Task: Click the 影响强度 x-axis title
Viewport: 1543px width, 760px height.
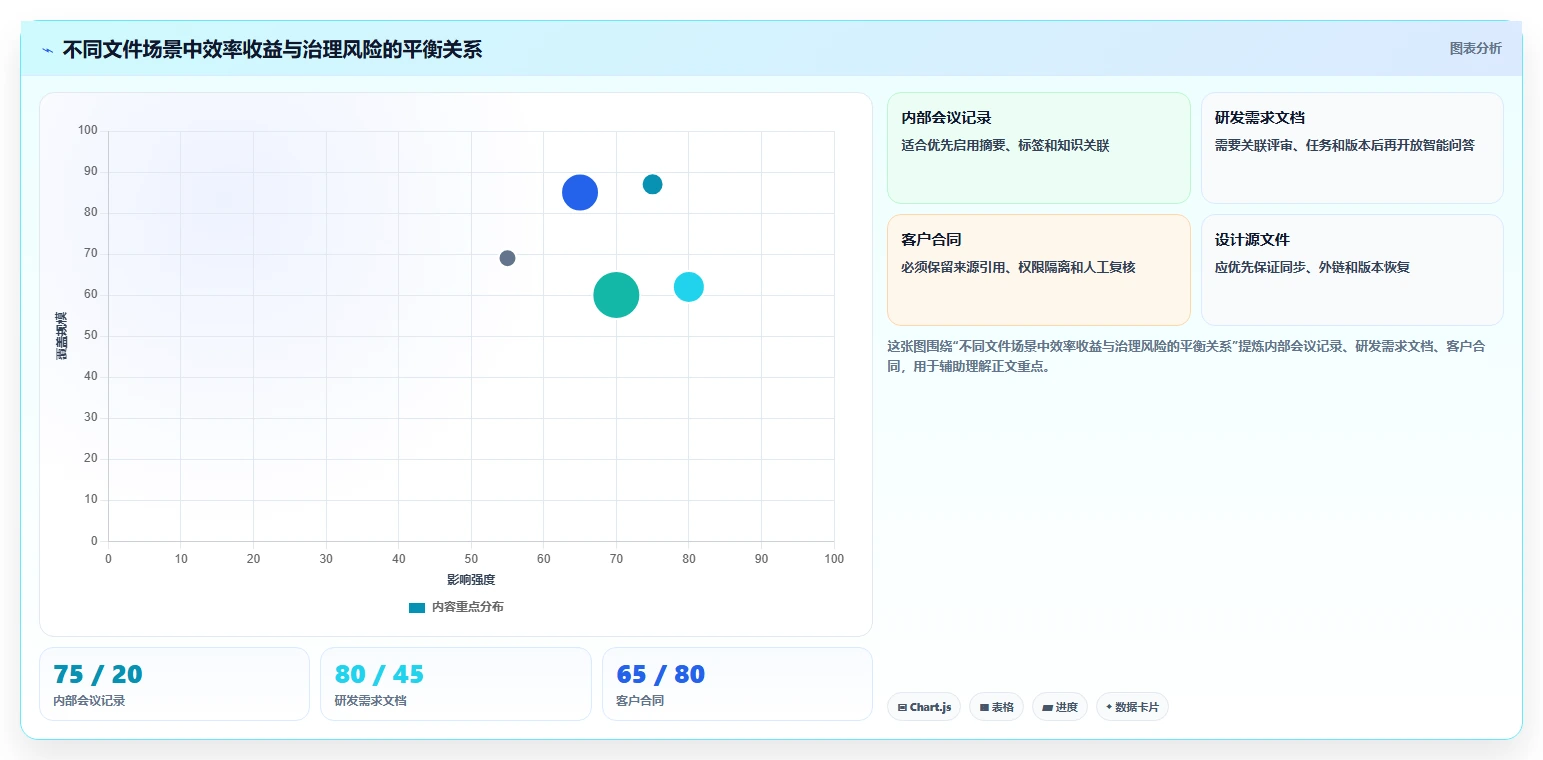Action: [471, 580]
